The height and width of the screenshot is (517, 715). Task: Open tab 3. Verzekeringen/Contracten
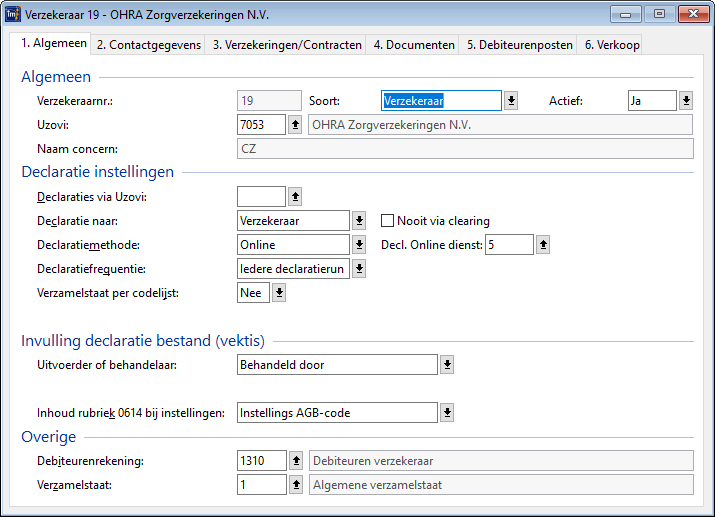coord(287,45)
